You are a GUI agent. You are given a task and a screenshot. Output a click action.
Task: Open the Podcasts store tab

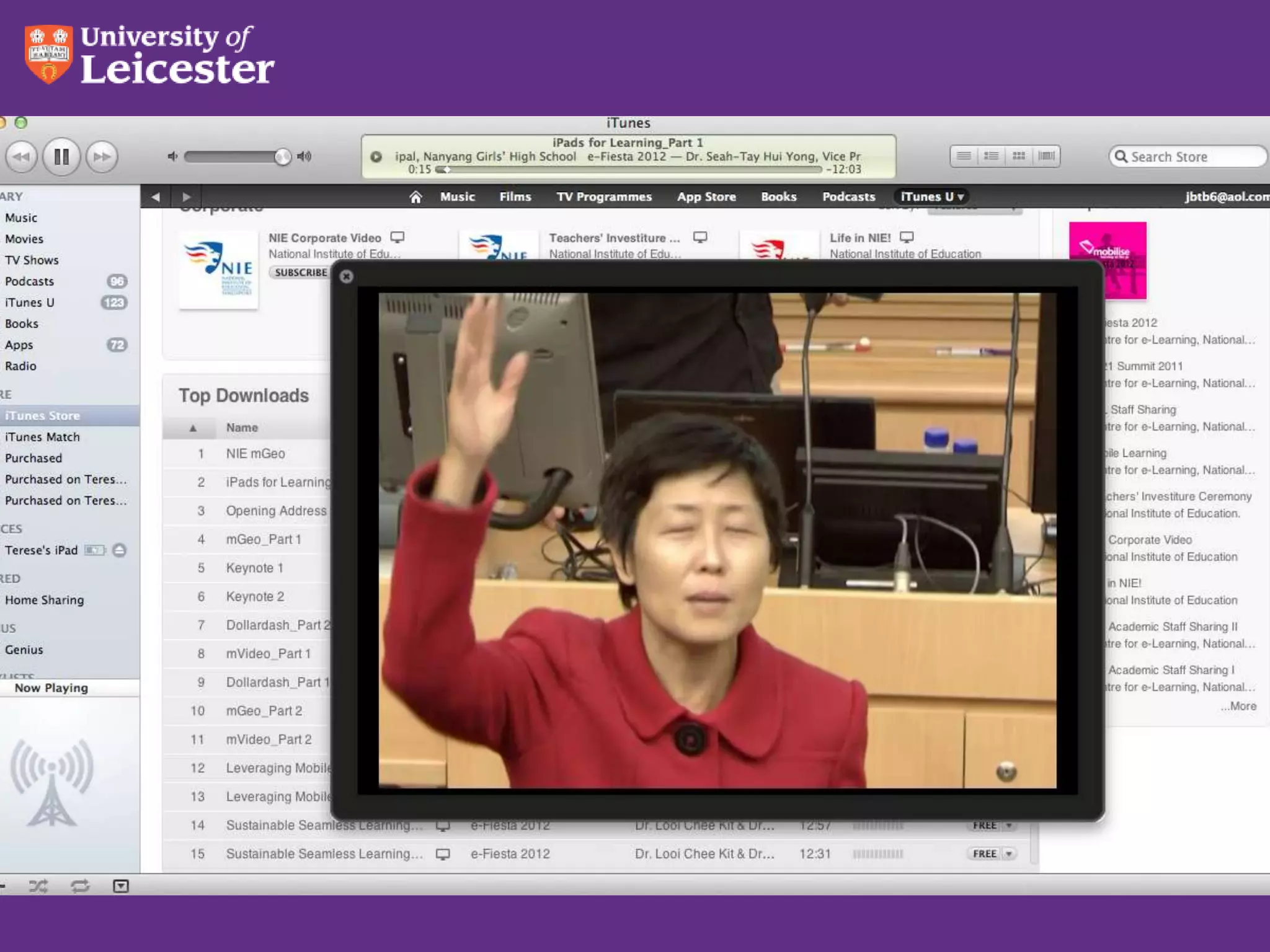point(848,197)
